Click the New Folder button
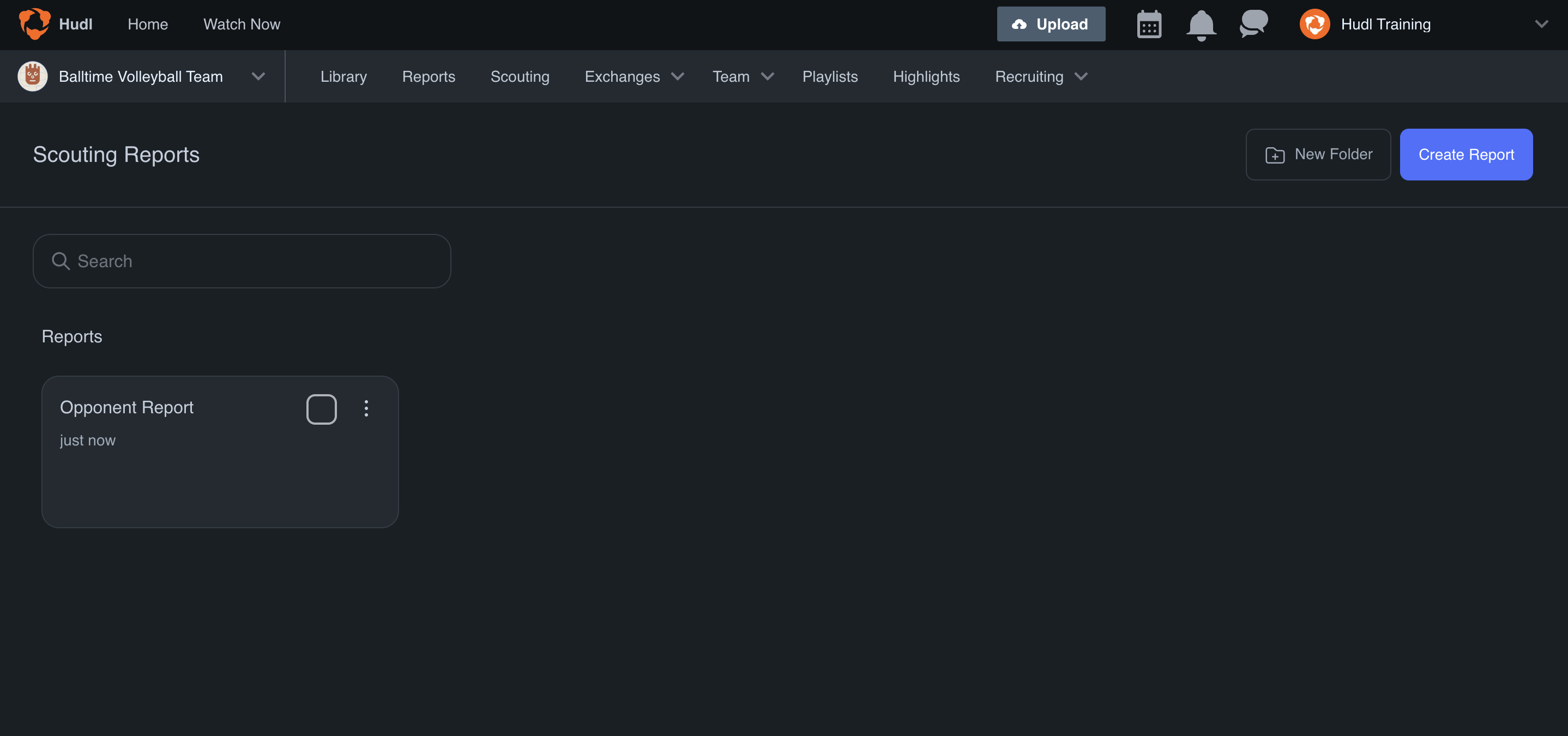 tap(1318, 155)
